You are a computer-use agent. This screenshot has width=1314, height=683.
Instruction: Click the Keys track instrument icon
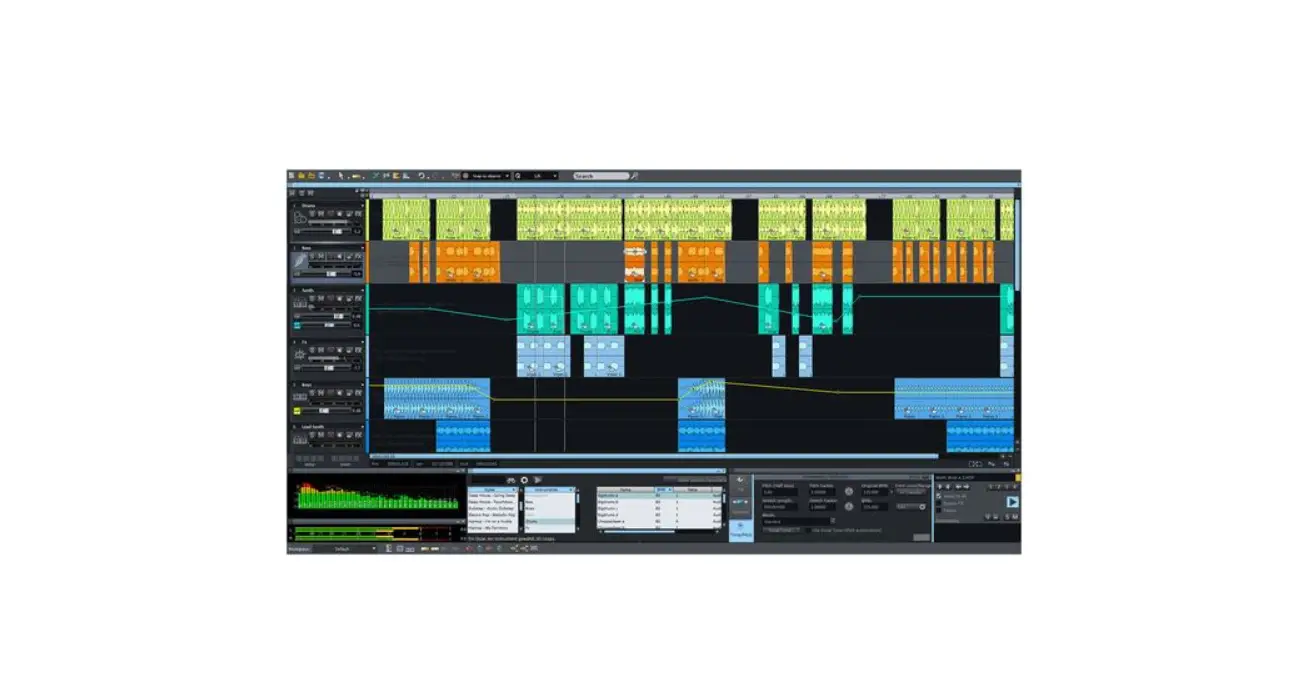[300, 397]
